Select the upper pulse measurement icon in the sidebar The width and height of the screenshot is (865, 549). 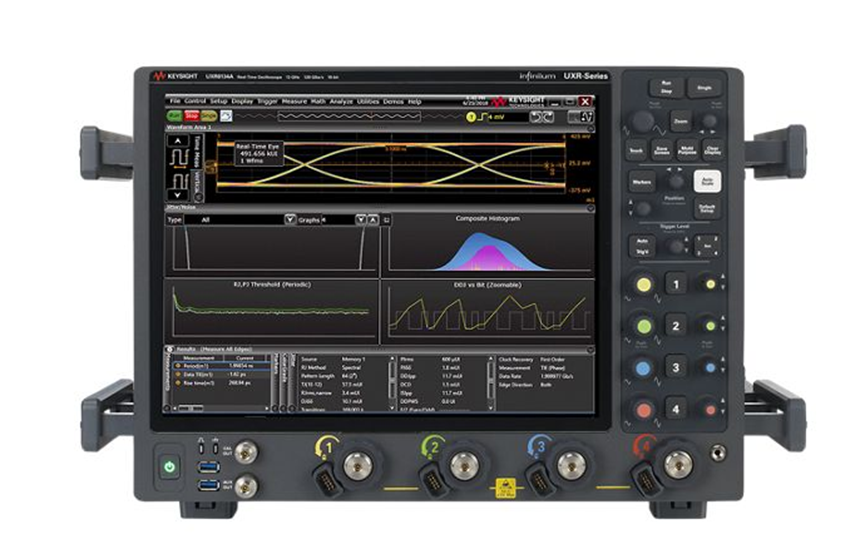(x=179, y=158)
